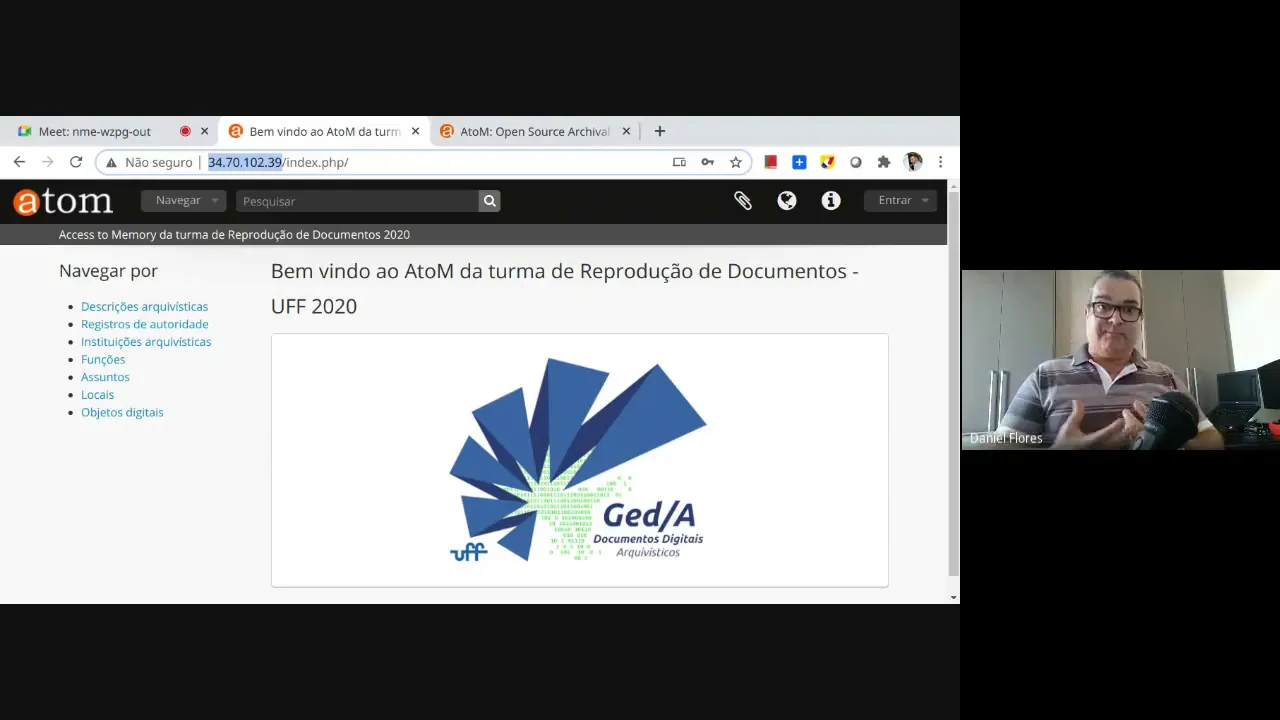
Task: Switch to AtoM Open Source Archival tab
Action: [x=535, y=131]
